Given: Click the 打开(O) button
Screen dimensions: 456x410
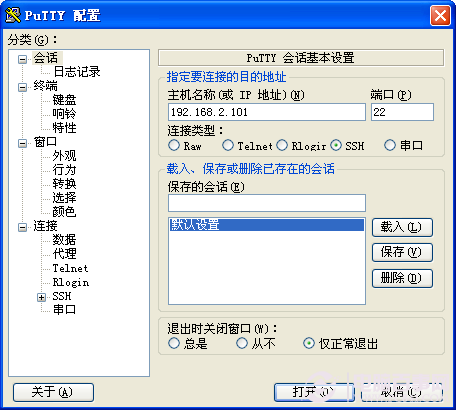Looking at the screenshot, I should pos(314,392).
